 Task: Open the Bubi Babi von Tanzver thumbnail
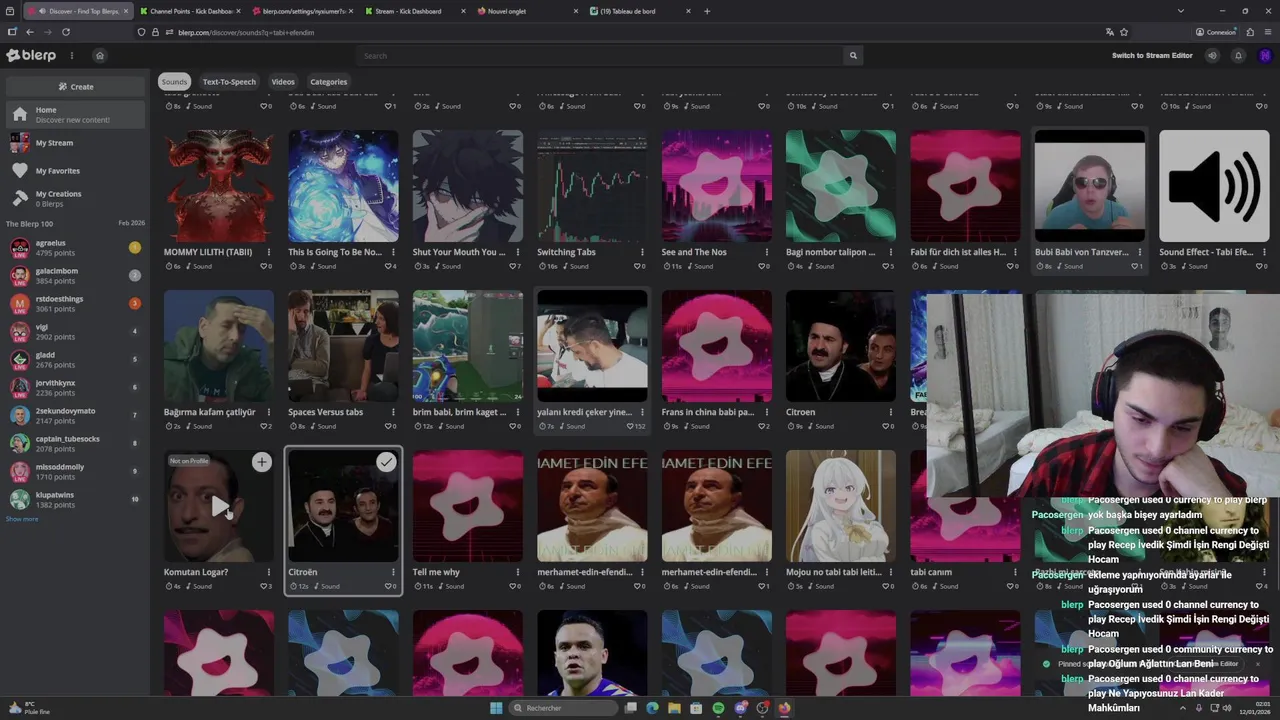point(1089,186)
